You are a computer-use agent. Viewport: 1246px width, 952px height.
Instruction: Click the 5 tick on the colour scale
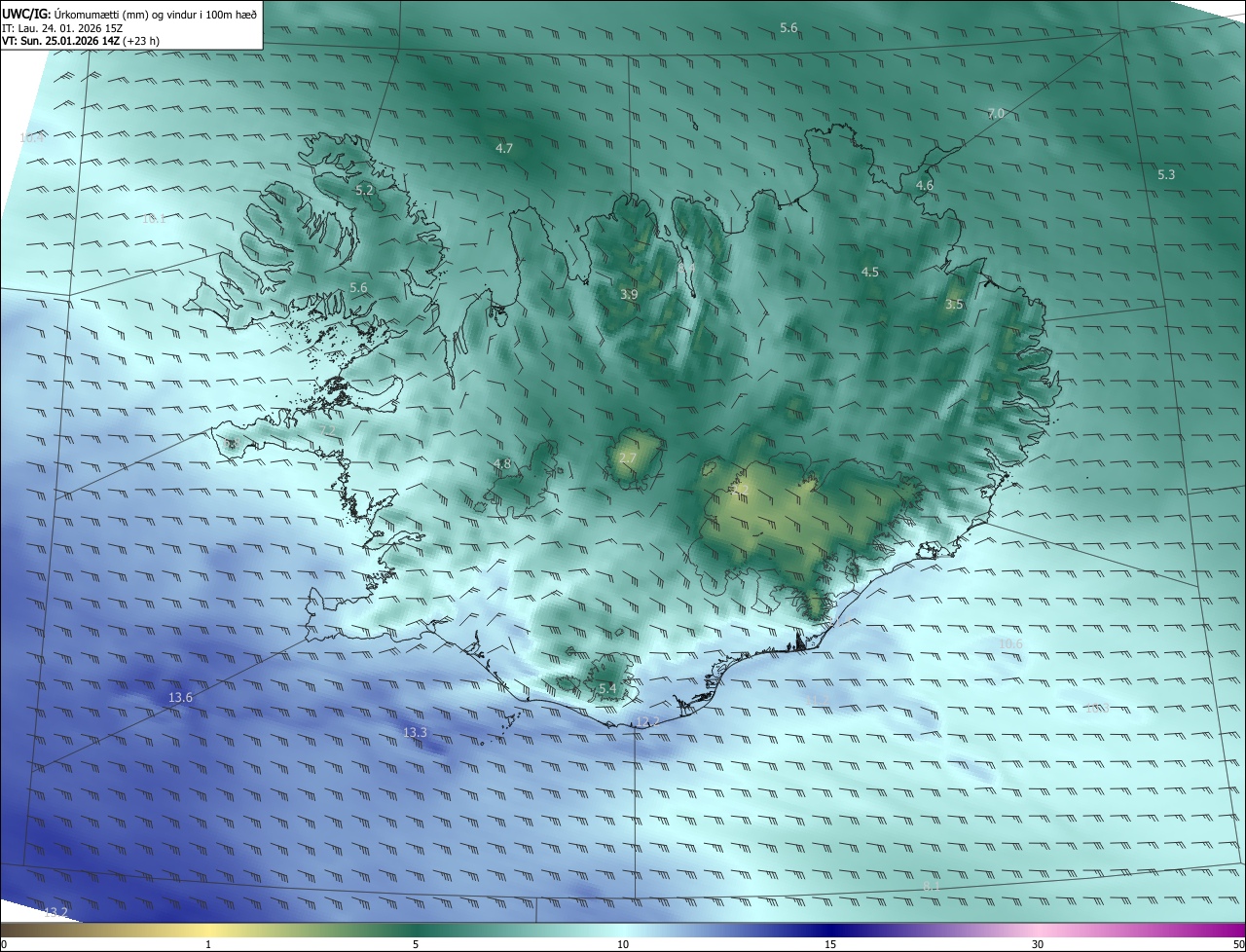(x=416, y=944)
